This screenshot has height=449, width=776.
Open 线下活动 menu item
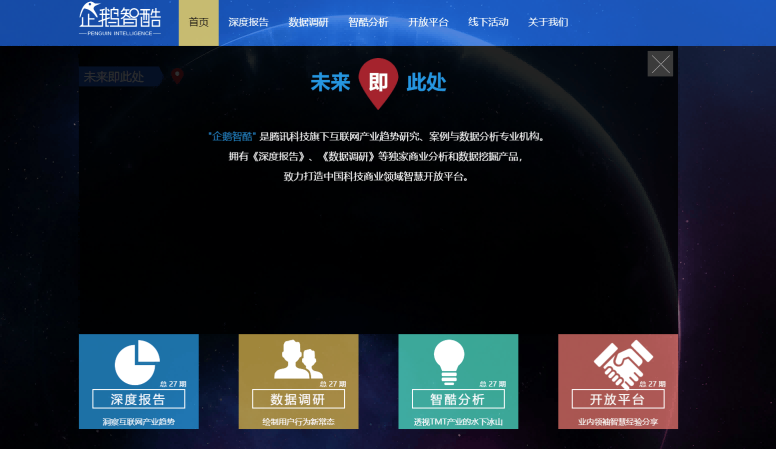point(488,22)
